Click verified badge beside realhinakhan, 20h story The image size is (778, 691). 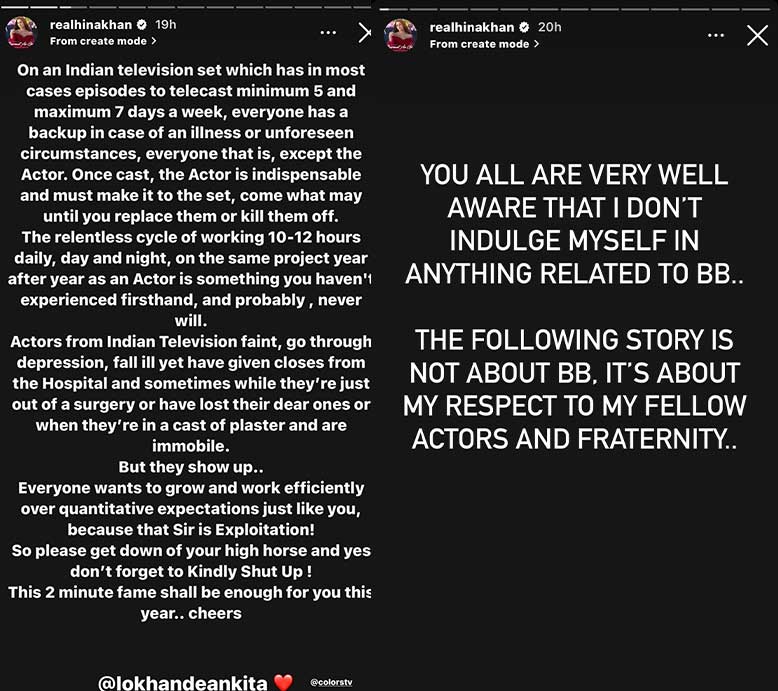pyautogui.click(x=523, y=27)
